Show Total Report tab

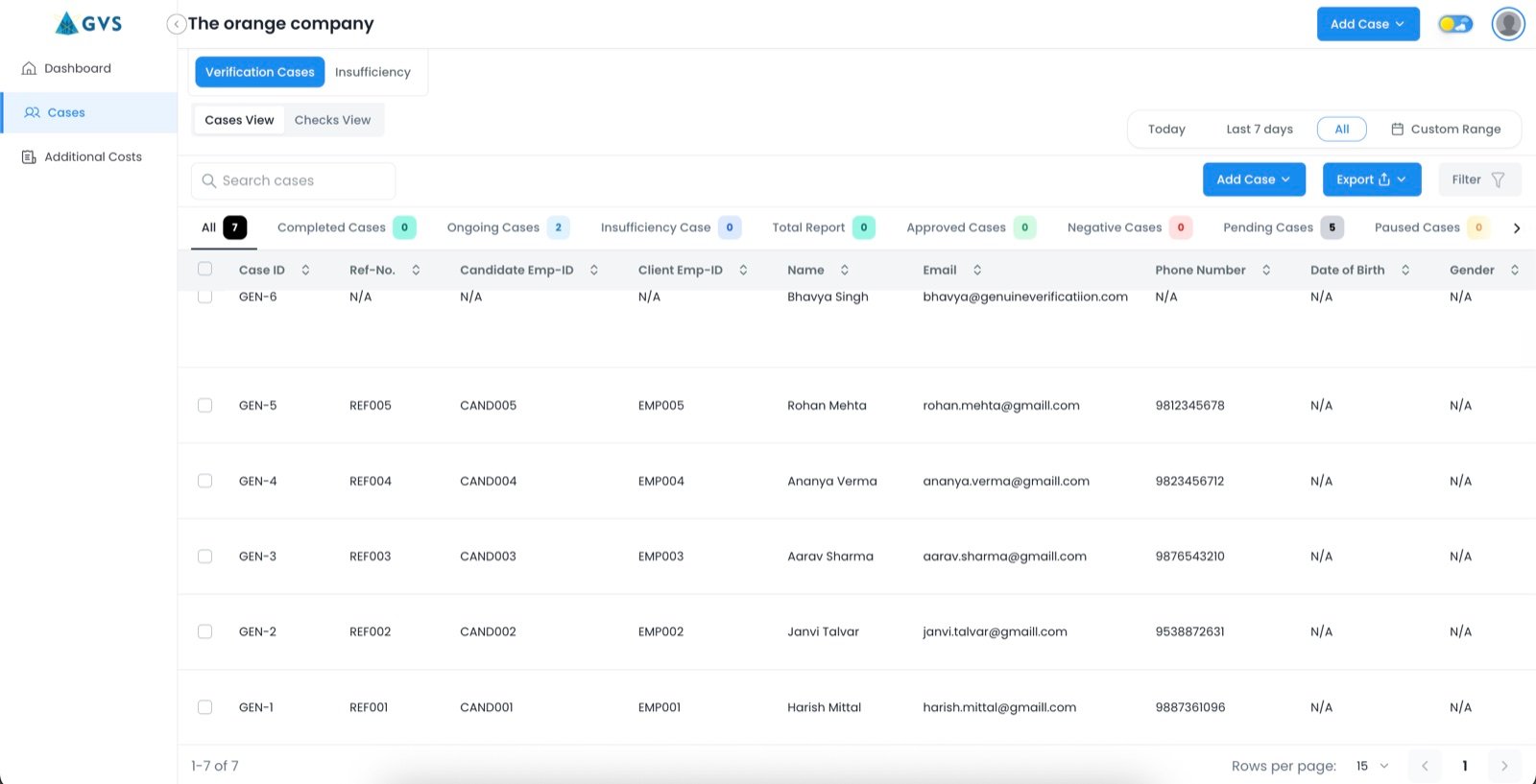tap(823, 227)
